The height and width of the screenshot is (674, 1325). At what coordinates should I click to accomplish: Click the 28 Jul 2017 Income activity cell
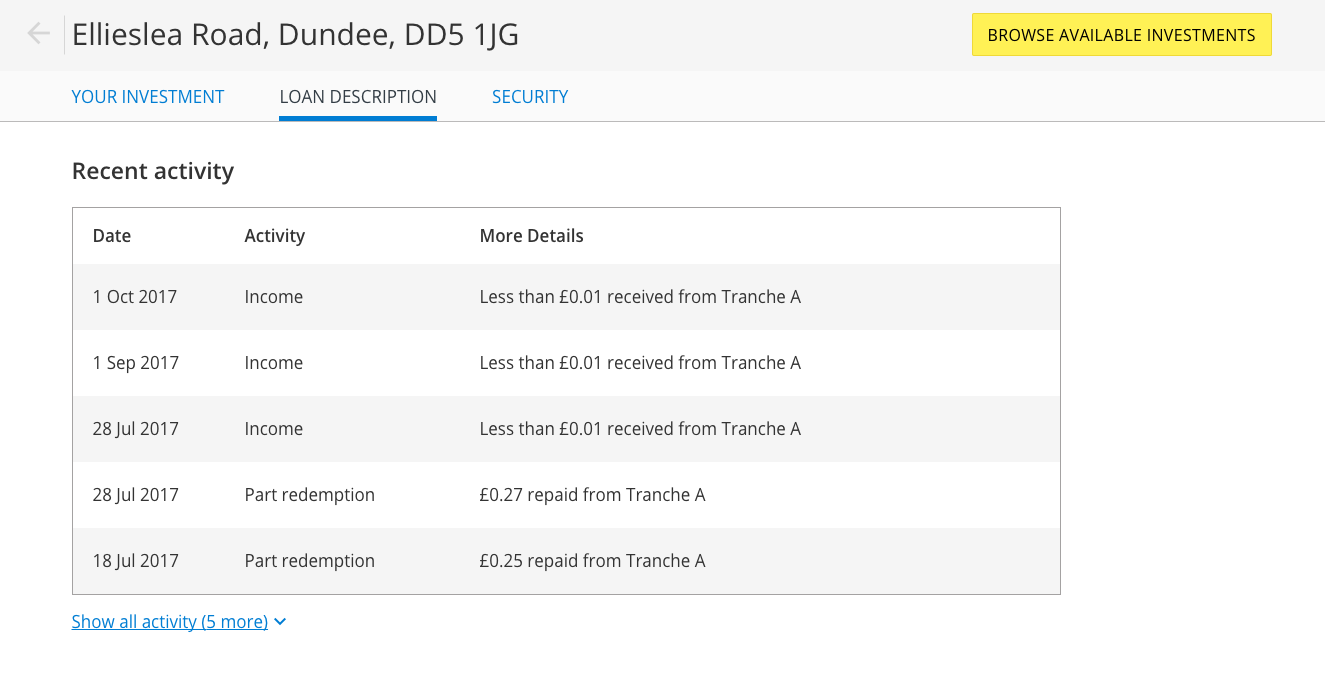pyautogui.click(x=274, y=429)
